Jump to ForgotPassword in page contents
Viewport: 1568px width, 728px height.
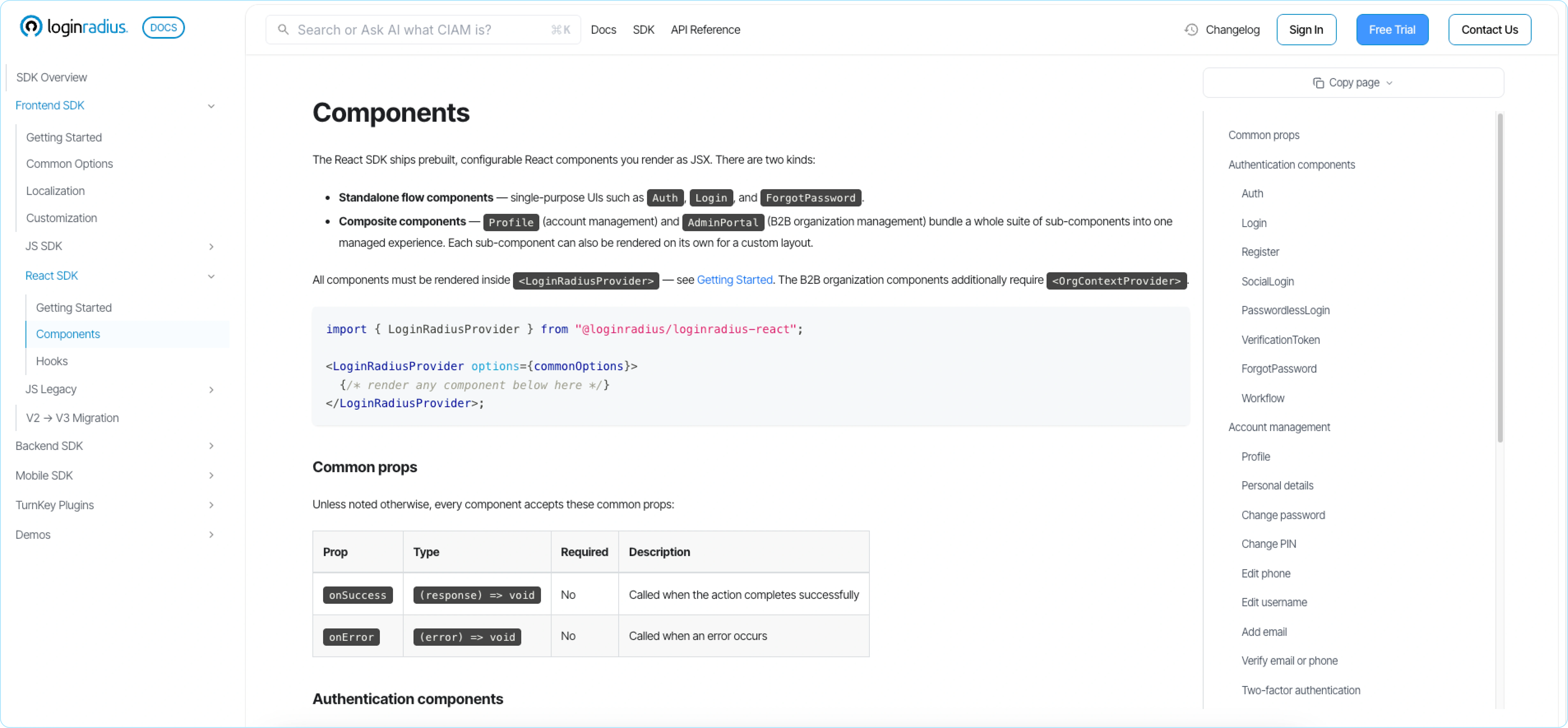1279,369
